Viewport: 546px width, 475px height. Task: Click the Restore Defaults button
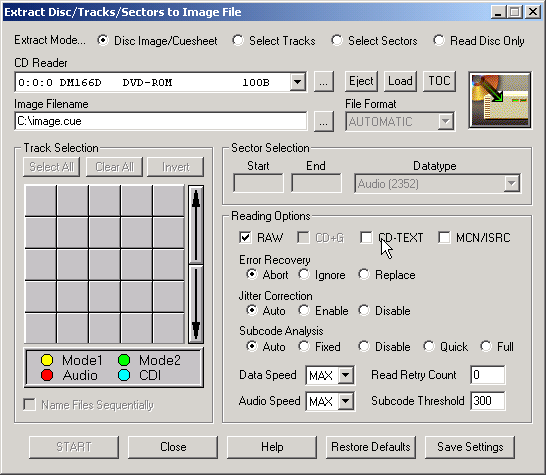coord(371,447)
